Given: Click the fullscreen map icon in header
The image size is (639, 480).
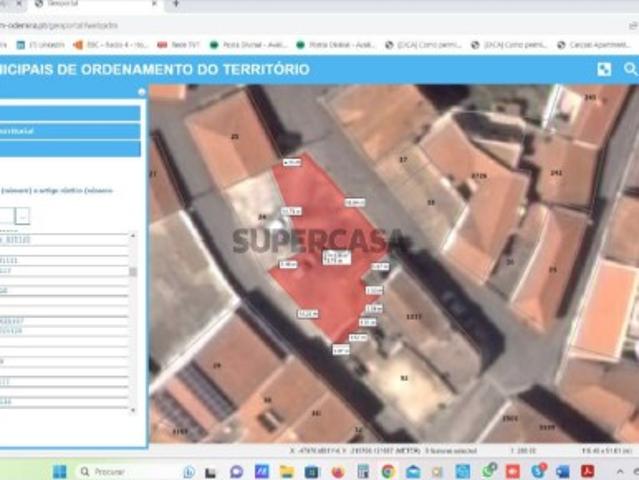Looking at the screenshot, I should coord(604,69).
